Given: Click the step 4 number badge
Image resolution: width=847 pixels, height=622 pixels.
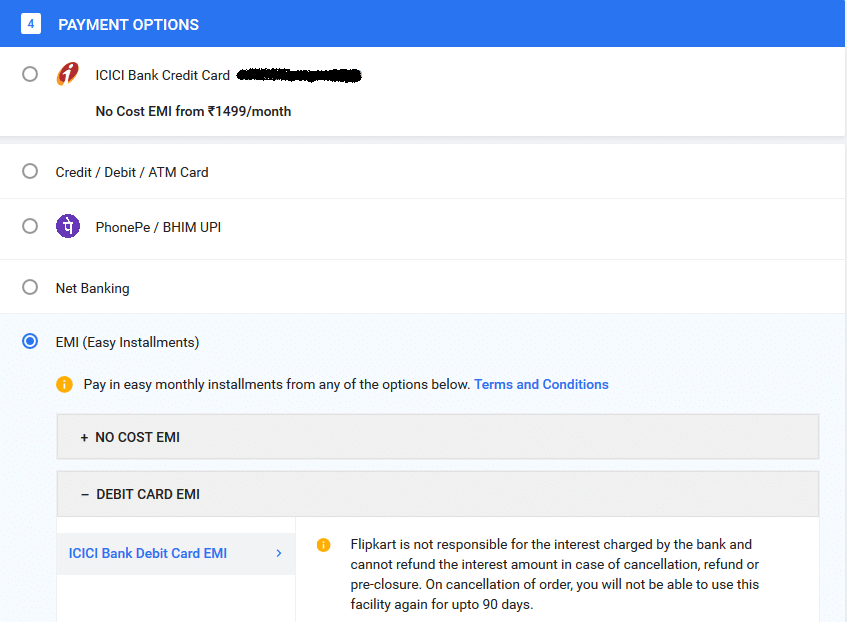Looking at the screenshot, I should (x=31, y=24).
